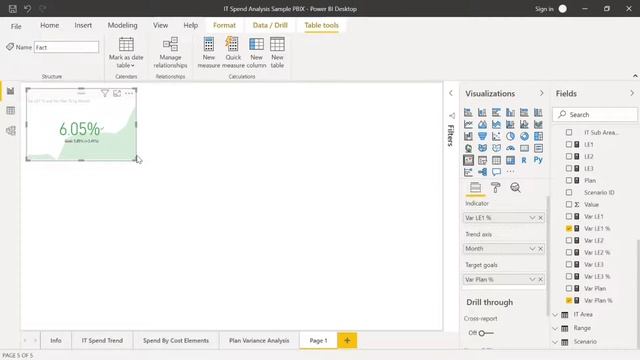Open the Format paint roller pane
The height and width of the screenshot is (360, 640).
point(496,187)
